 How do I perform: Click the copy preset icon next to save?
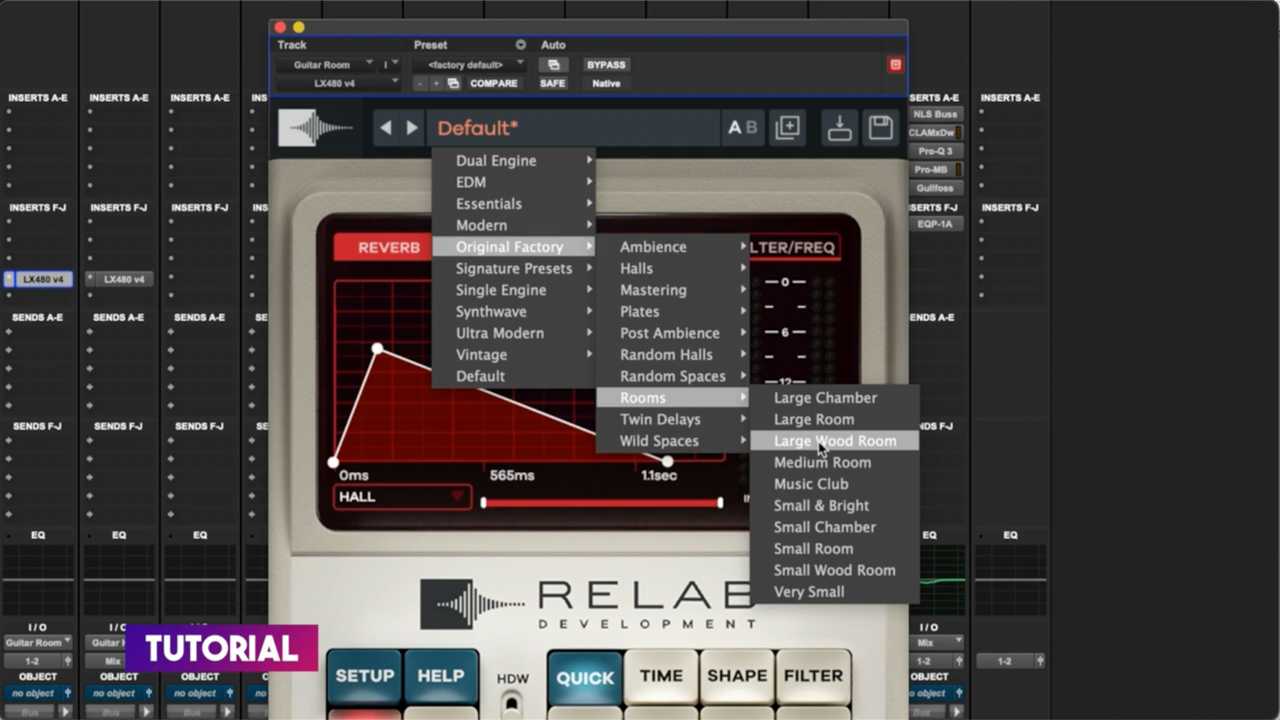click(788, 127)
